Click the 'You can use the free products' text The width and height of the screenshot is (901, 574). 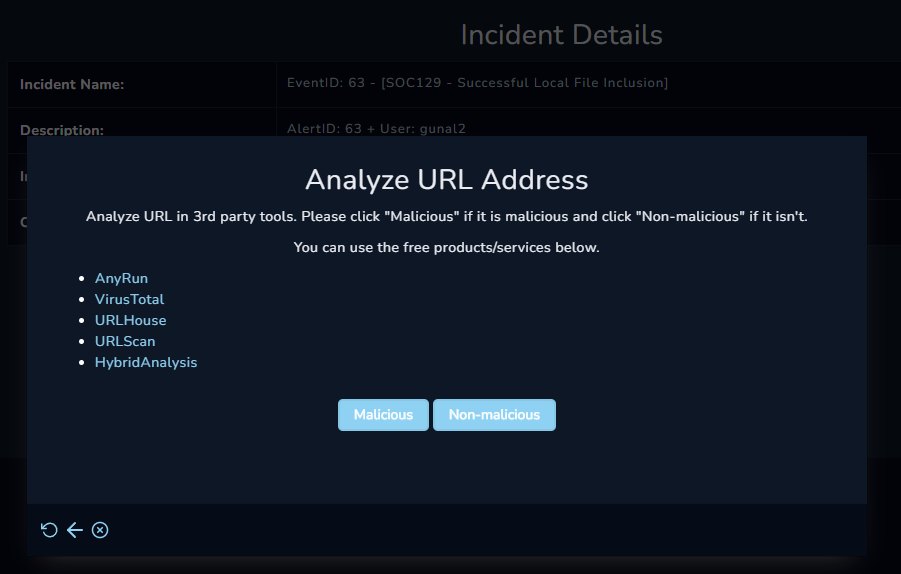point(446,248)
